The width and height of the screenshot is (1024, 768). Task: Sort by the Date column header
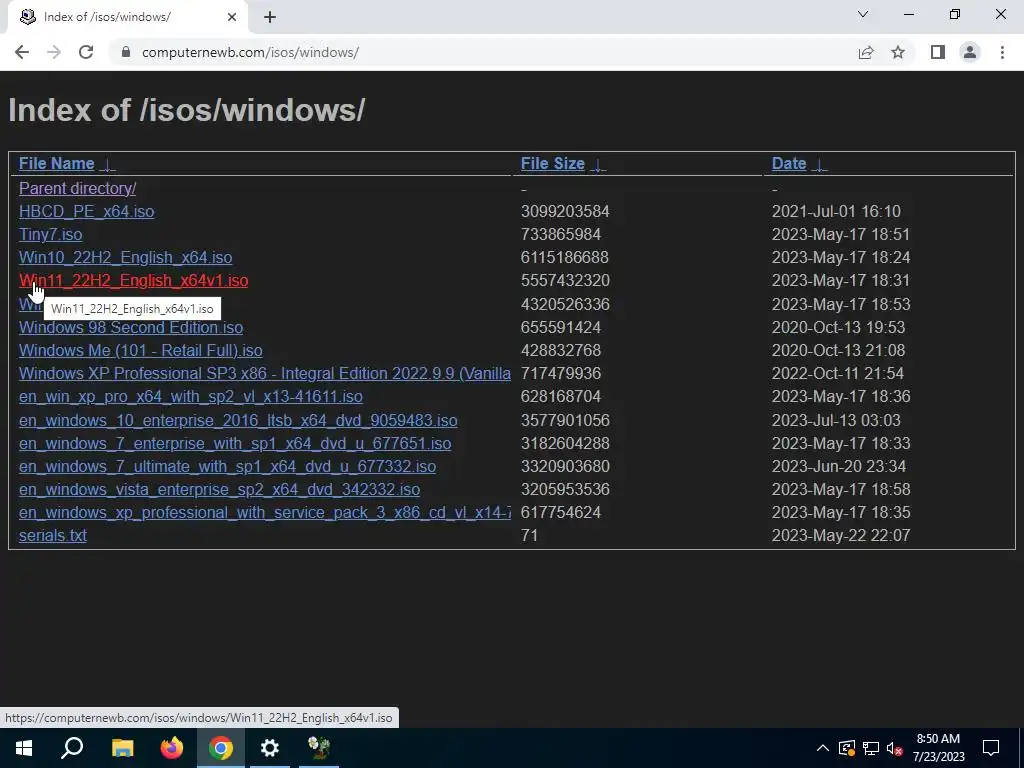coord(789,163)
